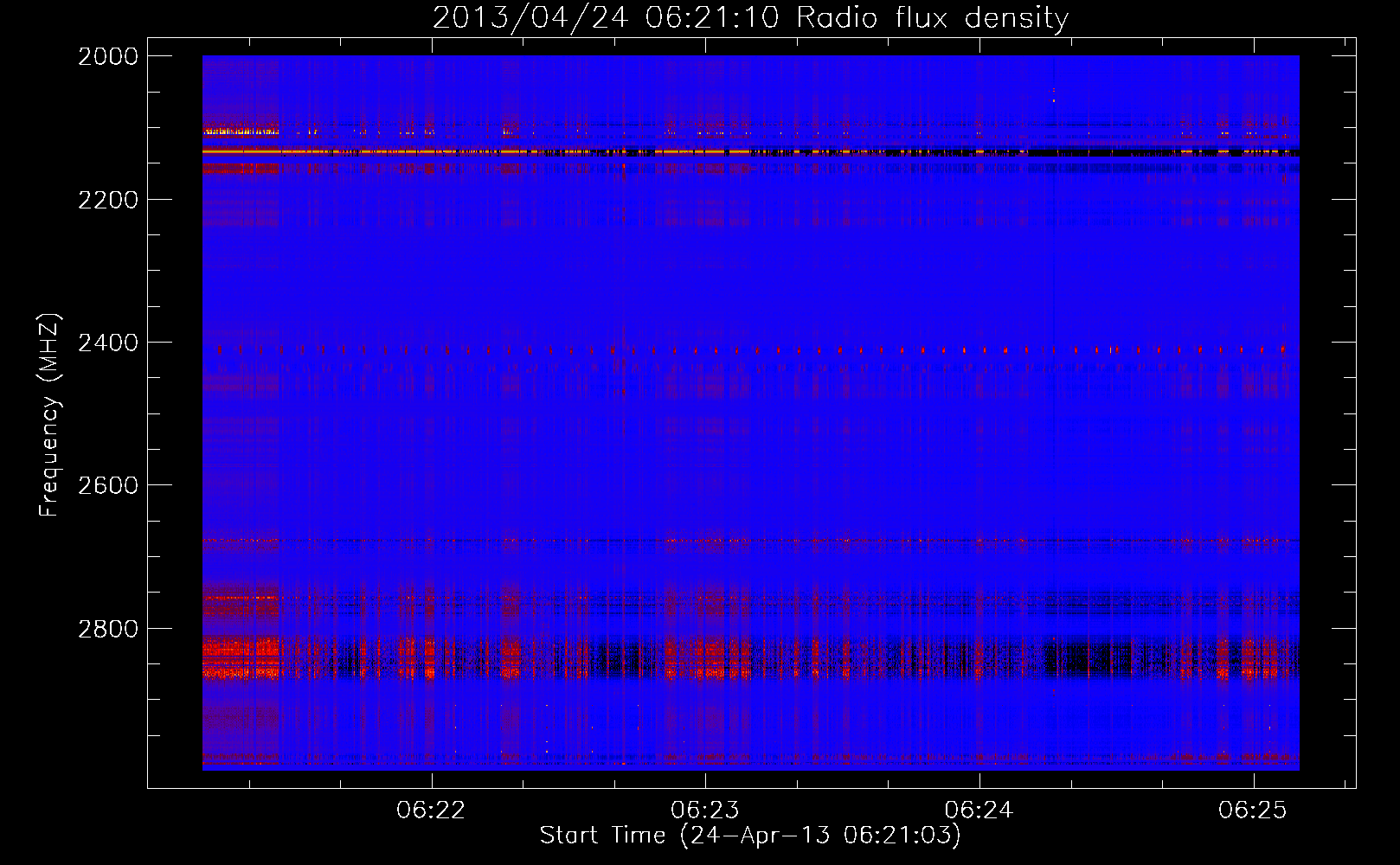Click the 2800 frequency tick label
1400x865 pixels.
(x=108, y=629)
